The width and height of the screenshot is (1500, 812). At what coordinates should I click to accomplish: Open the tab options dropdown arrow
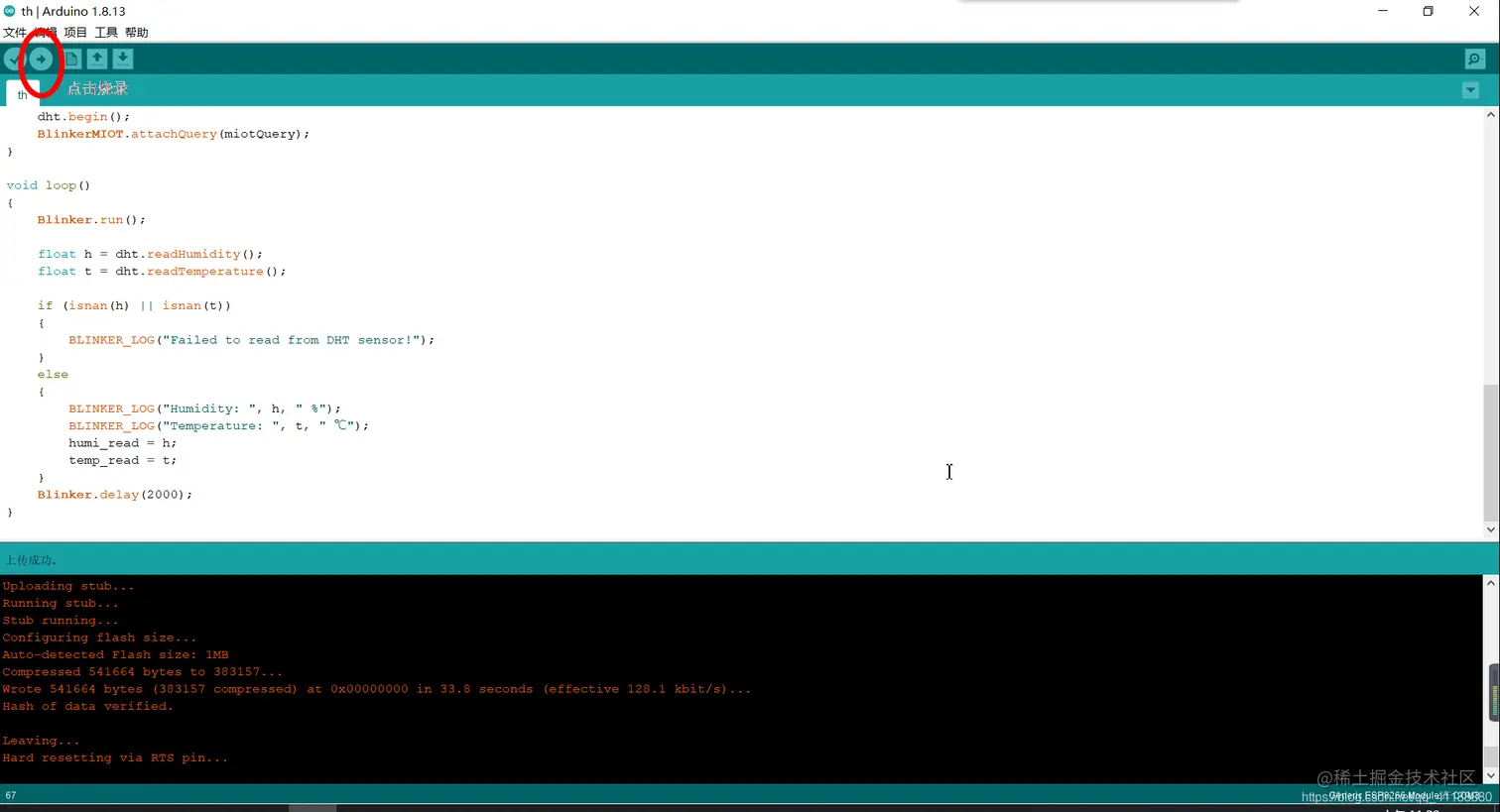point(1470,90)
